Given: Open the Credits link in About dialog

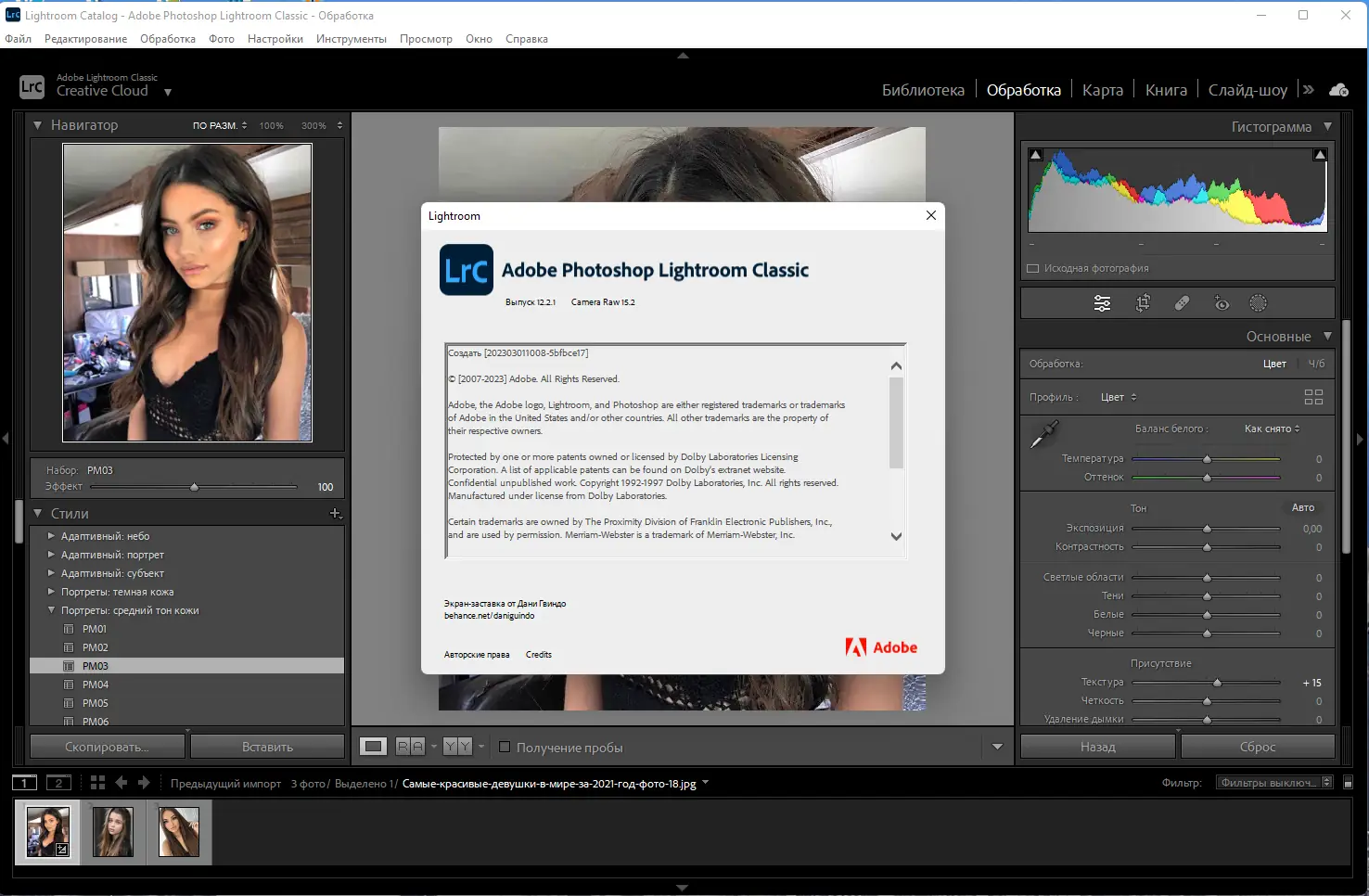Looking at the screenshot, I should (538, 655).
